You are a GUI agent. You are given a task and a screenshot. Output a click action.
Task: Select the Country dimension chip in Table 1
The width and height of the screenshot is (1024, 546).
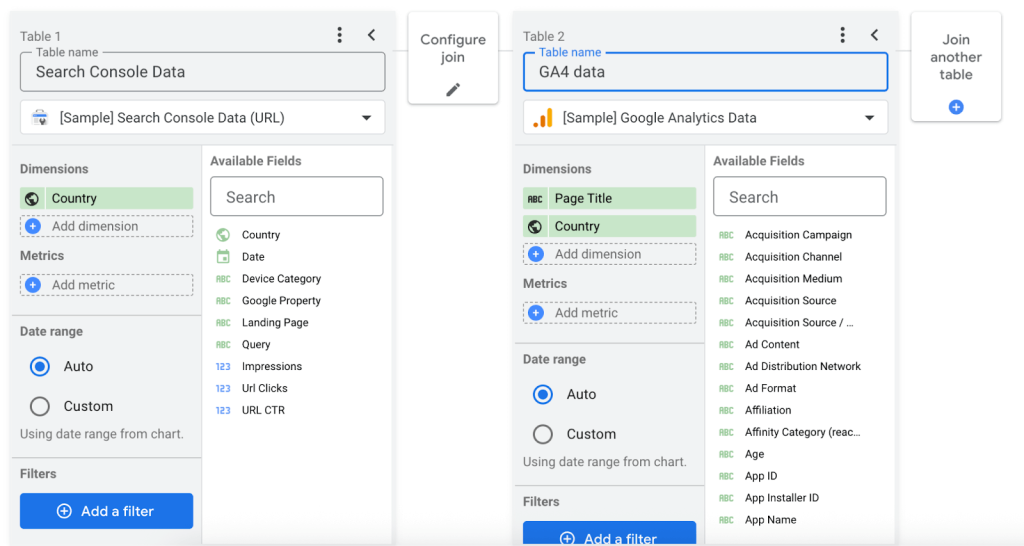coord(106,199)
